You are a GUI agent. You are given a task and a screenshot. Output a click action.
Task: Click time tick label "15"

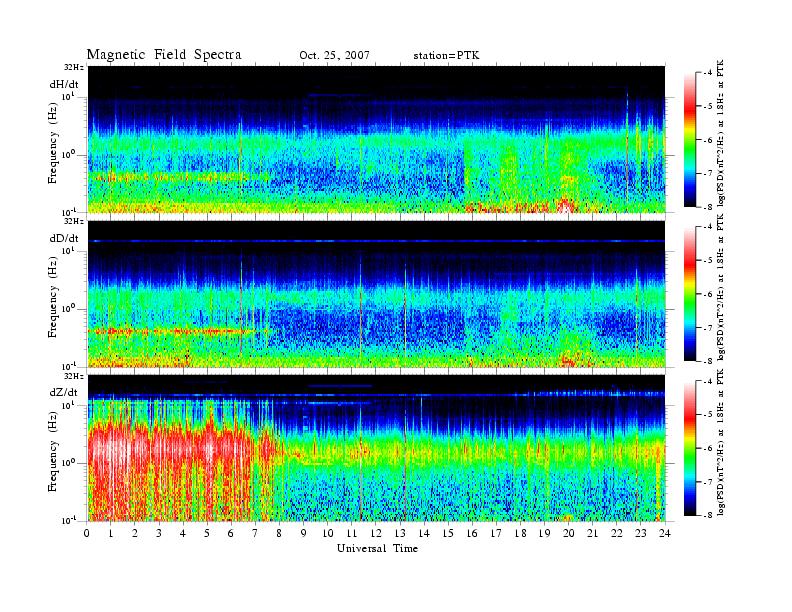[x=448, y=533]
